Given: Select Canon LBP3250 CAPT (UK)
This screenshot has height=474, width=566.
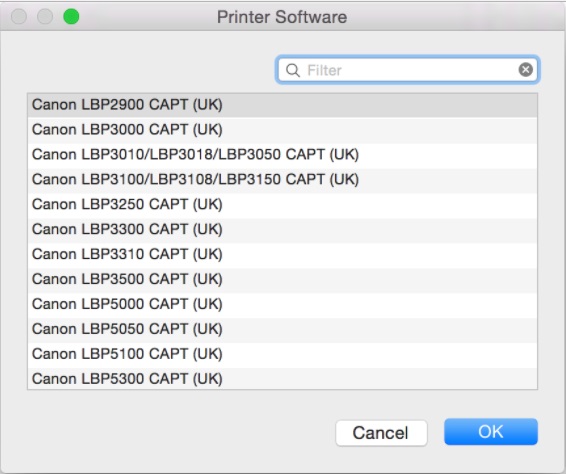Looking at the screenshot, I should click(282, 205).
